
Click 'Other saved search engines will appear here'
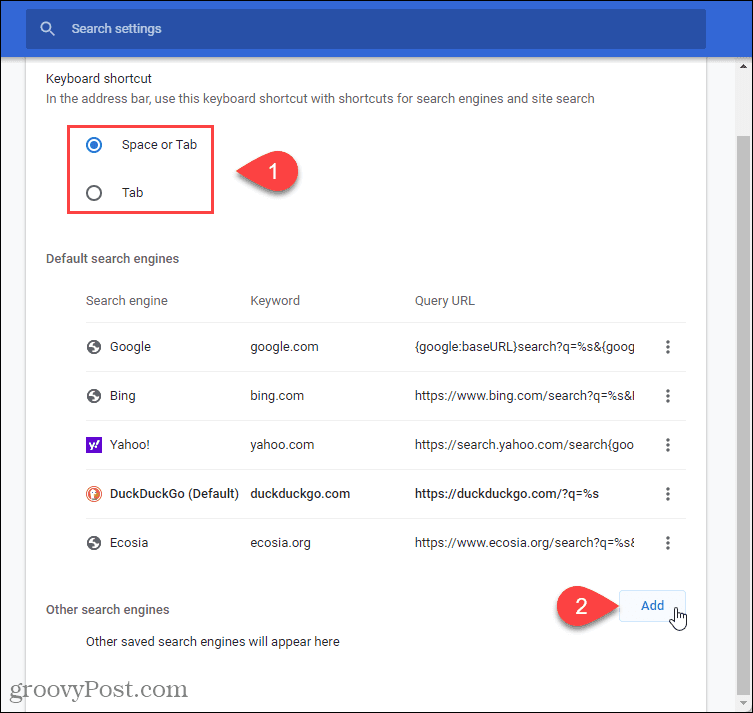click(x=213, y=641)
